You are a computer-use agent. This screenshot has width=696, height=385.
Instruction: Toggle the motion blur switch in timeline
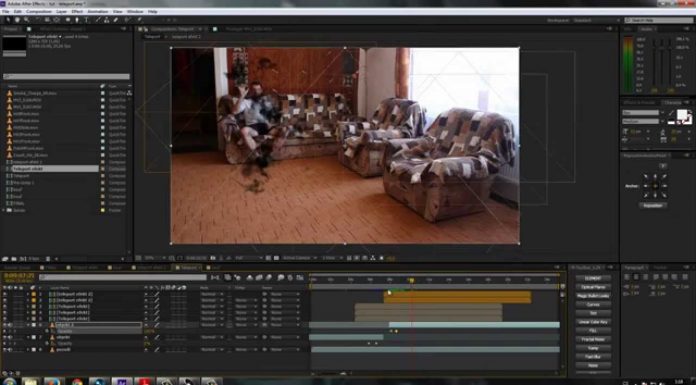tap(269, 278)
